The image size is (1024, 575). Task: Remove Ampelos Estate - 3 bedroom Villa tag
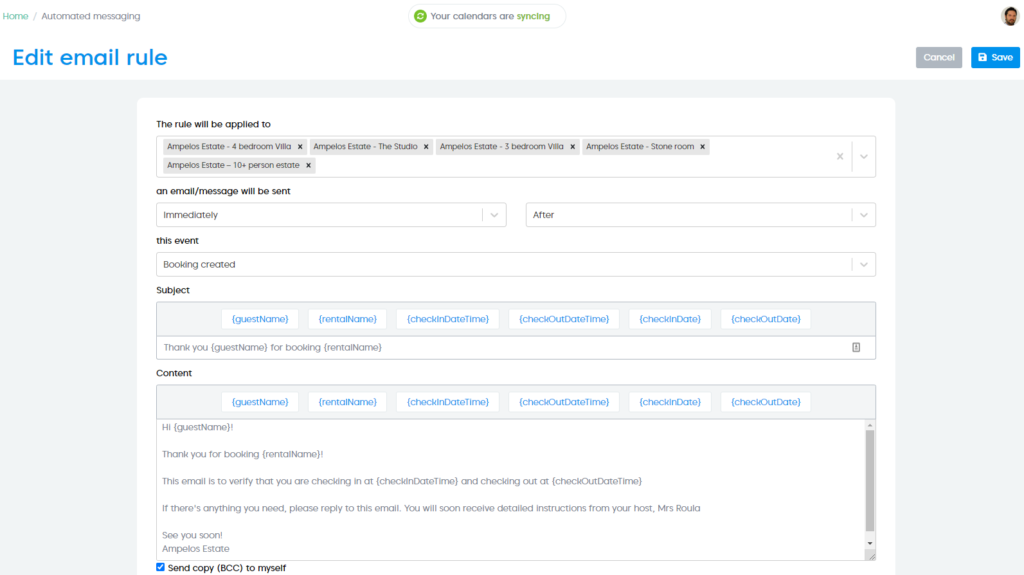[572, 147]
